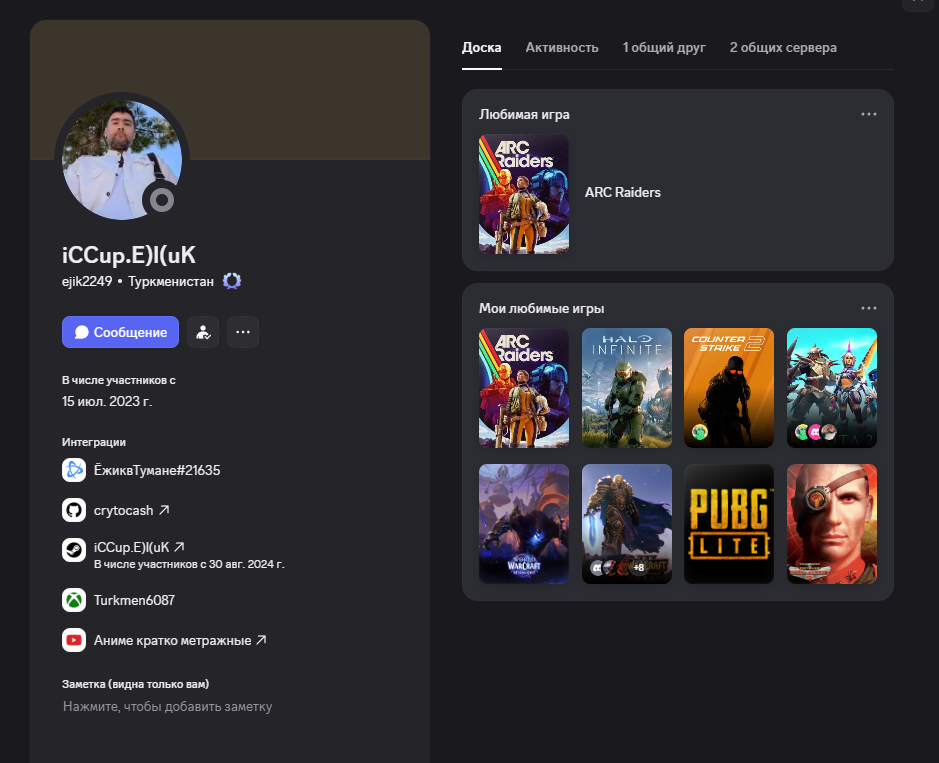This screenshot has width=939, height=763.
Task: Click the profile banner color area
Action: click(x=230, y=90)
